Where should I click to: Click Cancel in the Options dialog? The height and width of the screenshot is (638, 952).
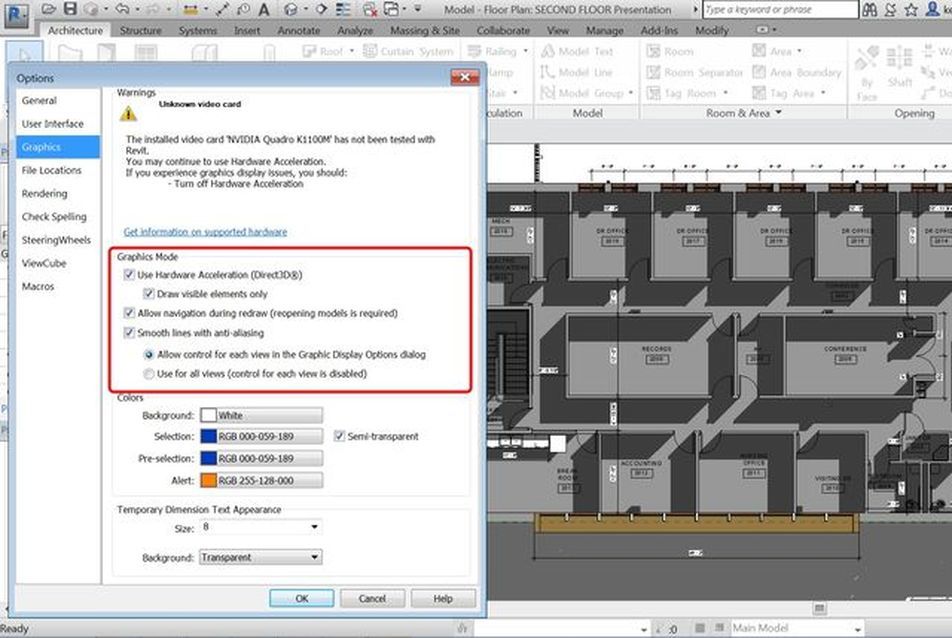click(x=372, y=599)
